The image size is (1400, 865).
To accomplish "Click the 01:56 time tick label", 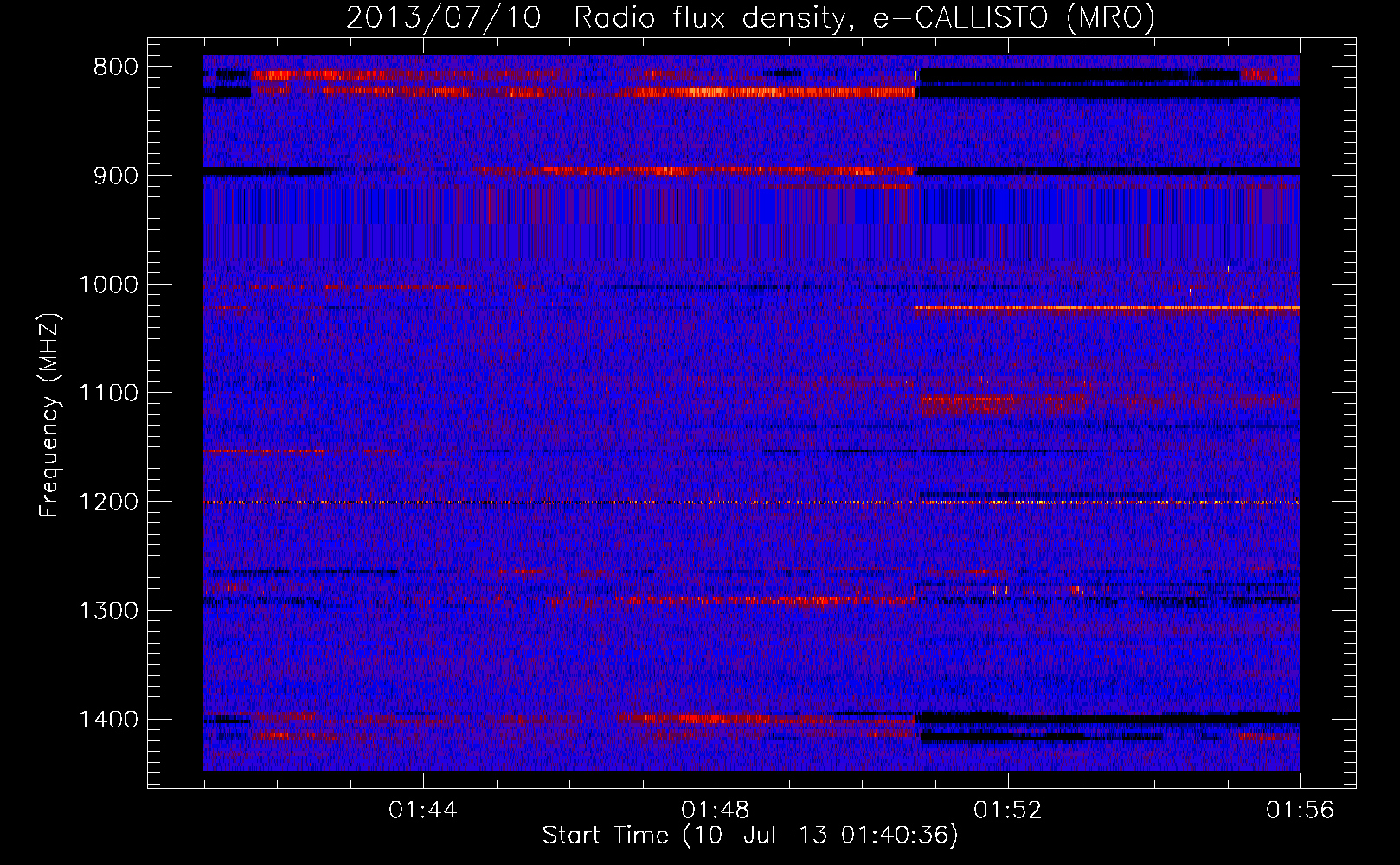I will (1300, 811).
